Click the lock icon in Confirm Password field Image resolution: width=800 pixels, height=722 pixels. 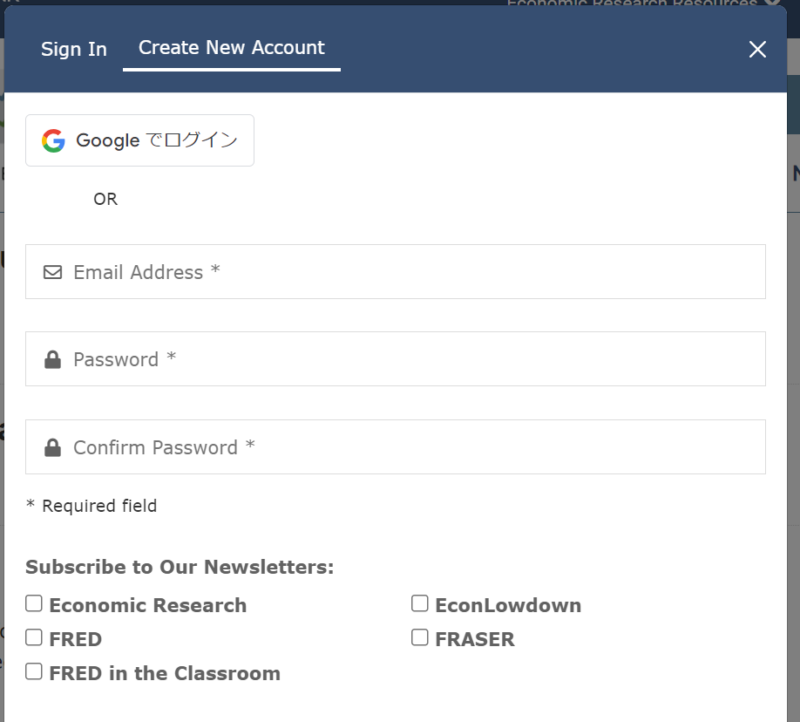click(53, 448)
